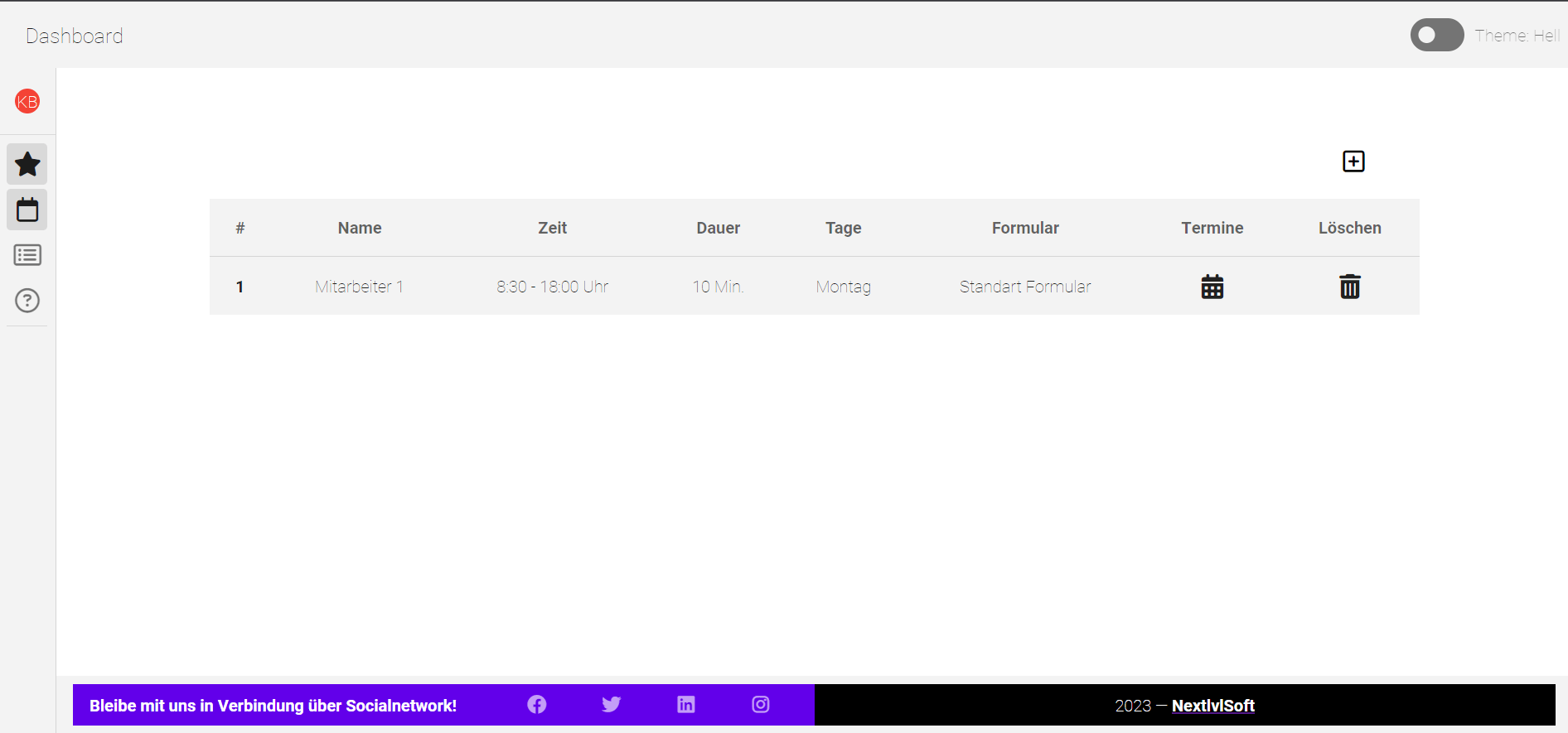Screen dimensions: 1568x733
Task: Open the calendar sidebar icon
Action: tap(27, 210)
